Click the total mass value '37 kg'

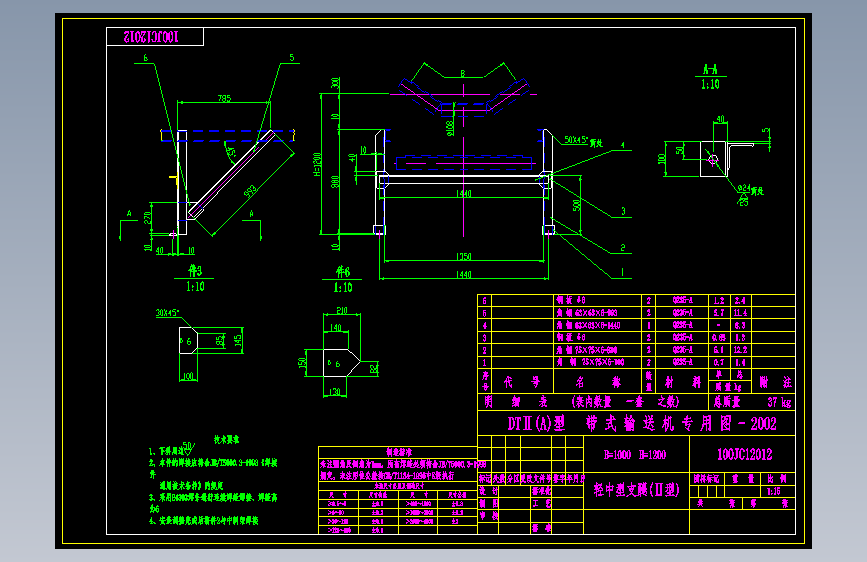[779, 402]
